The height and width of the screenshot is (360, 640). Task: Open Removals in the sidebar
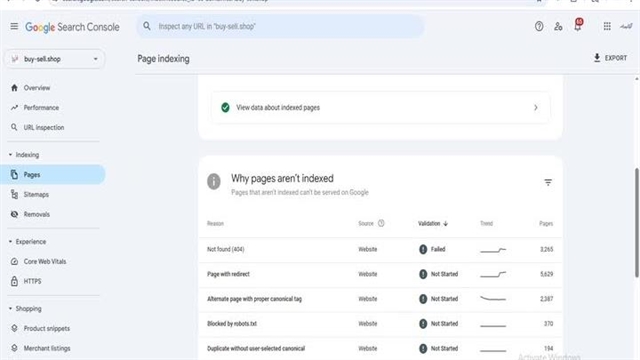pos(36,214)
